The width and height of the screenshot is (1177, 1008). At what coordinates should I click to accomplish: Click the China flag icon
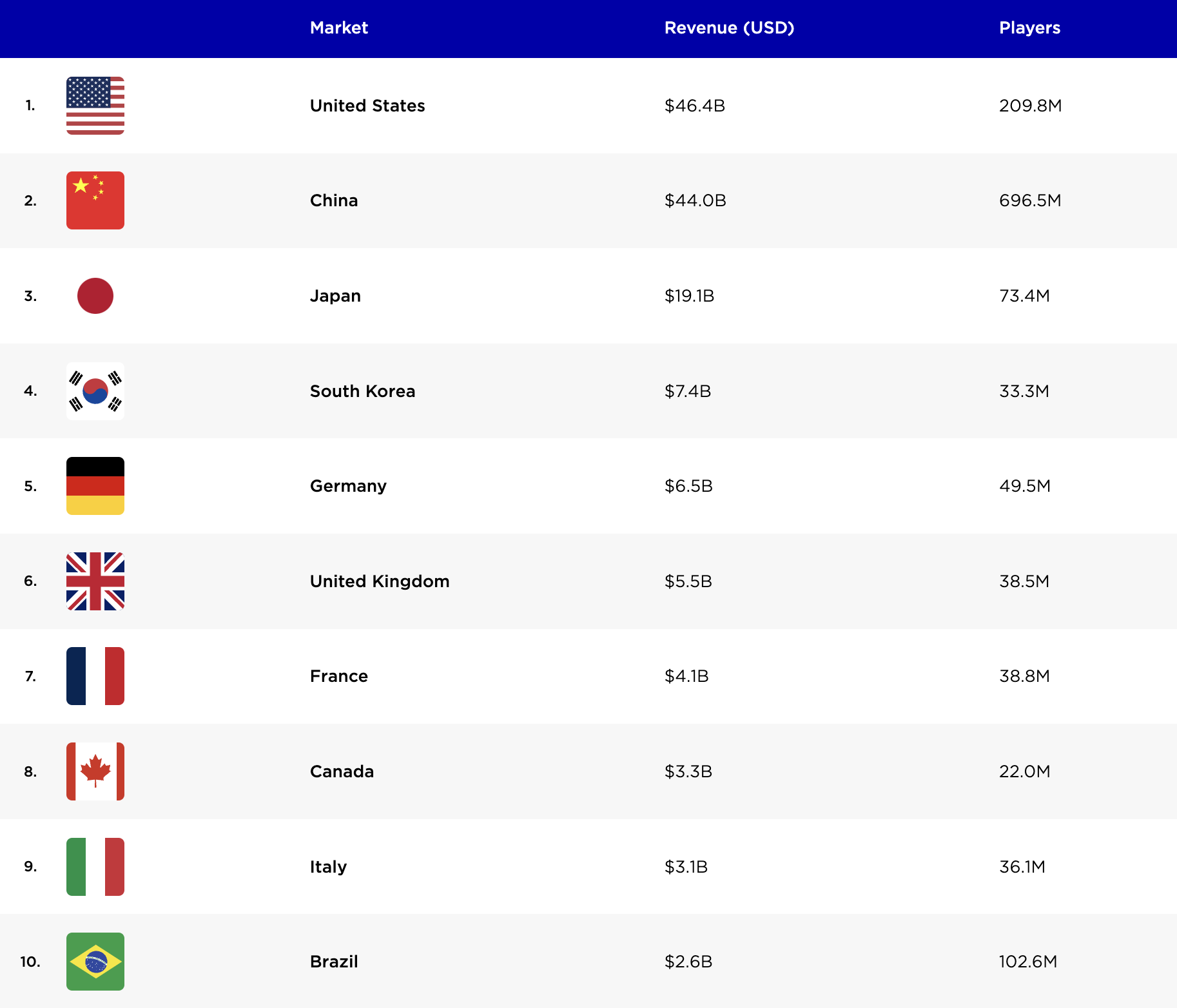pos(95,200)
